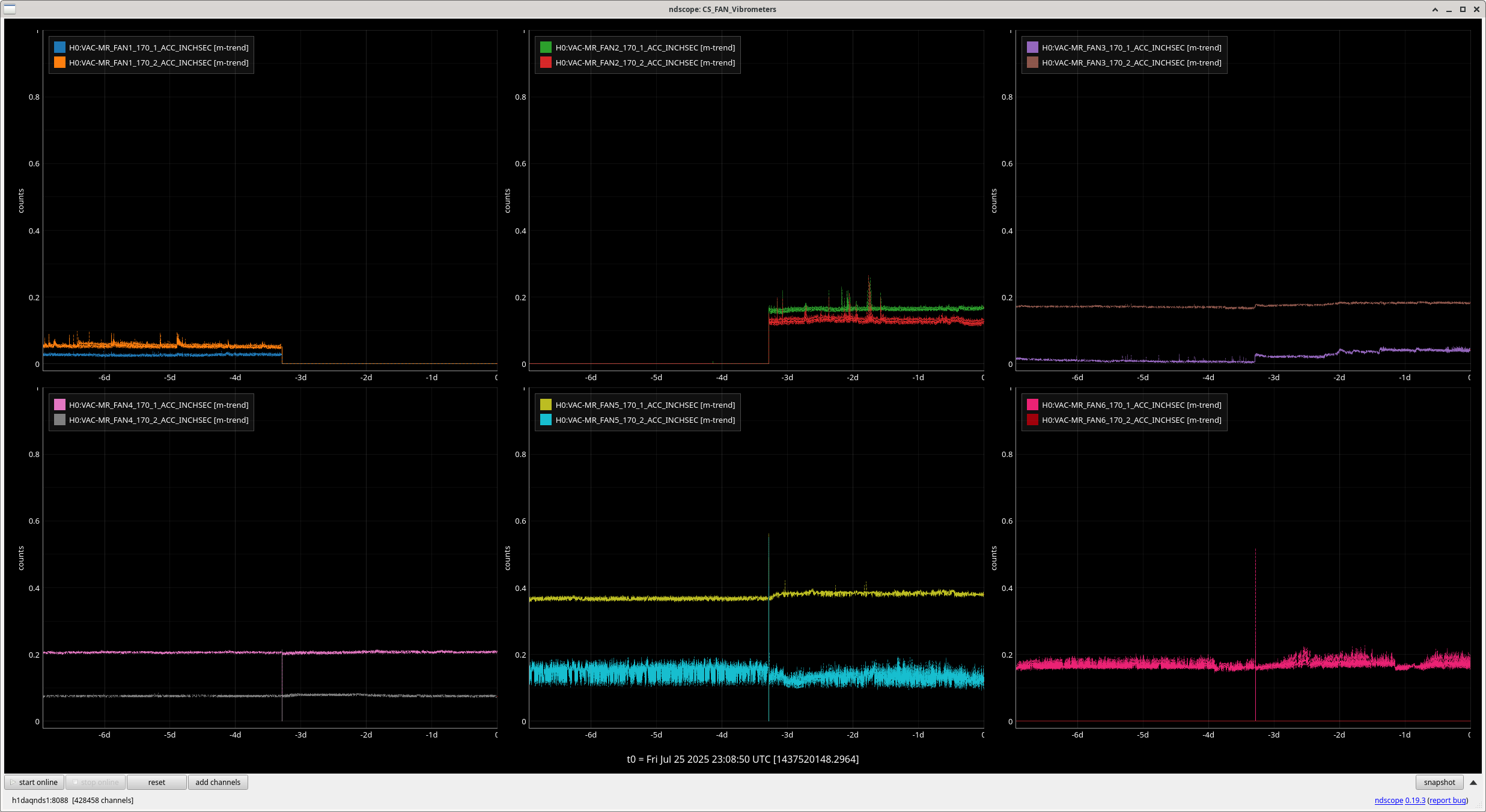Click the green FAN2_170_1 legend swatch

tap(546, 47)
